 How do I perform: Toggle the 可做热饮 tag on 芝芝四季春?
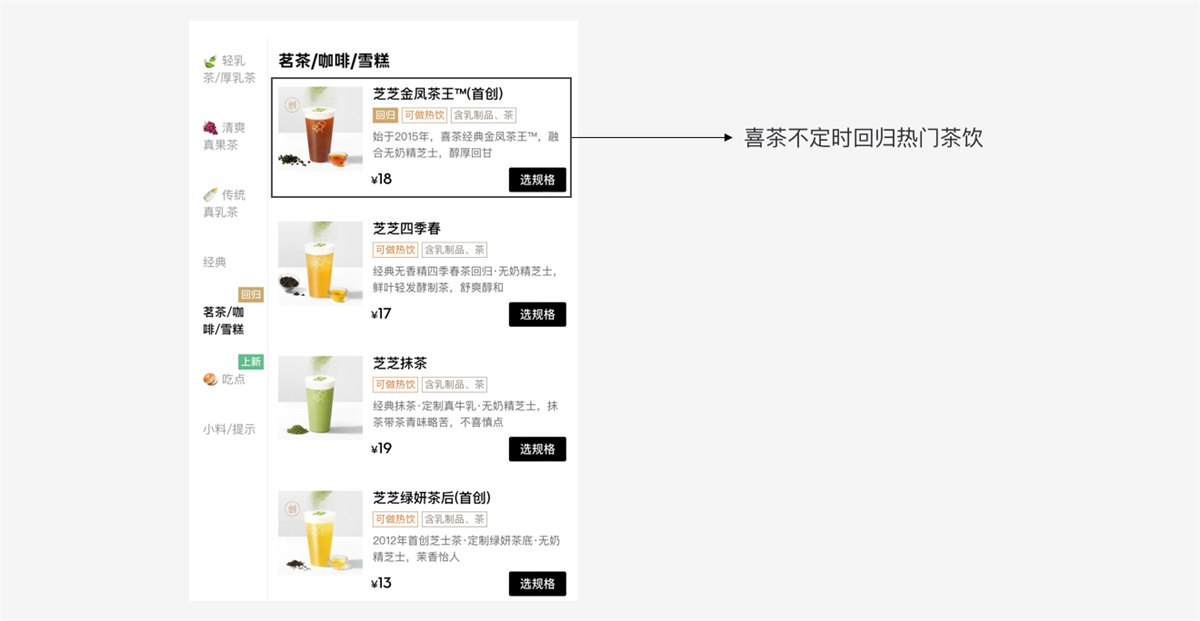[398, 248]
